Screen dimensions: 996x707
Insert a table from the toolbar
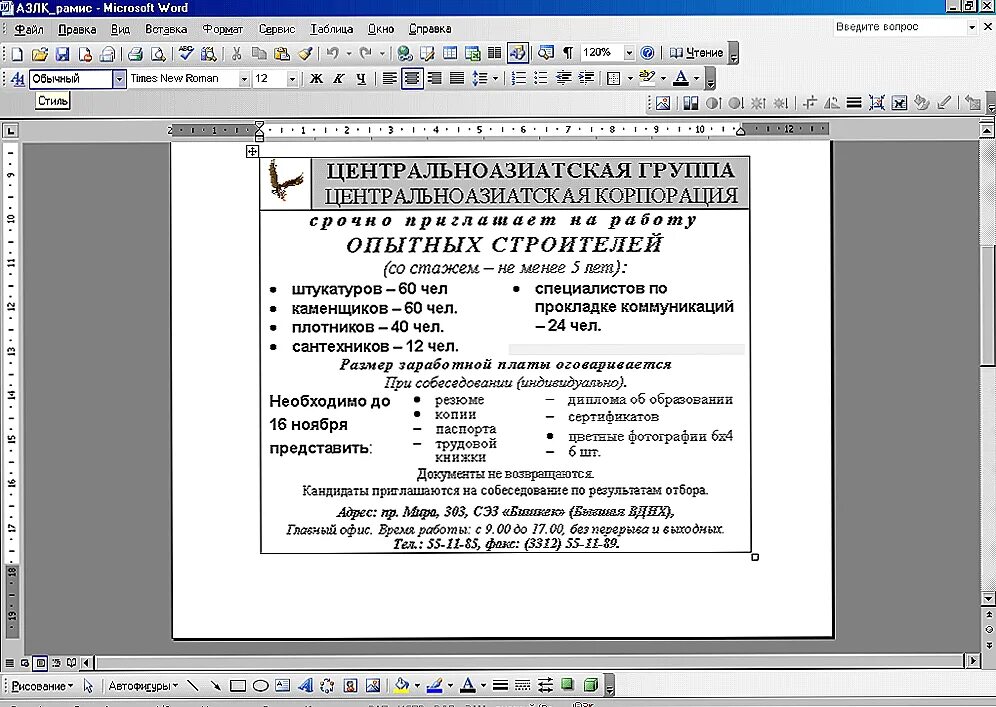pos(450,53)
